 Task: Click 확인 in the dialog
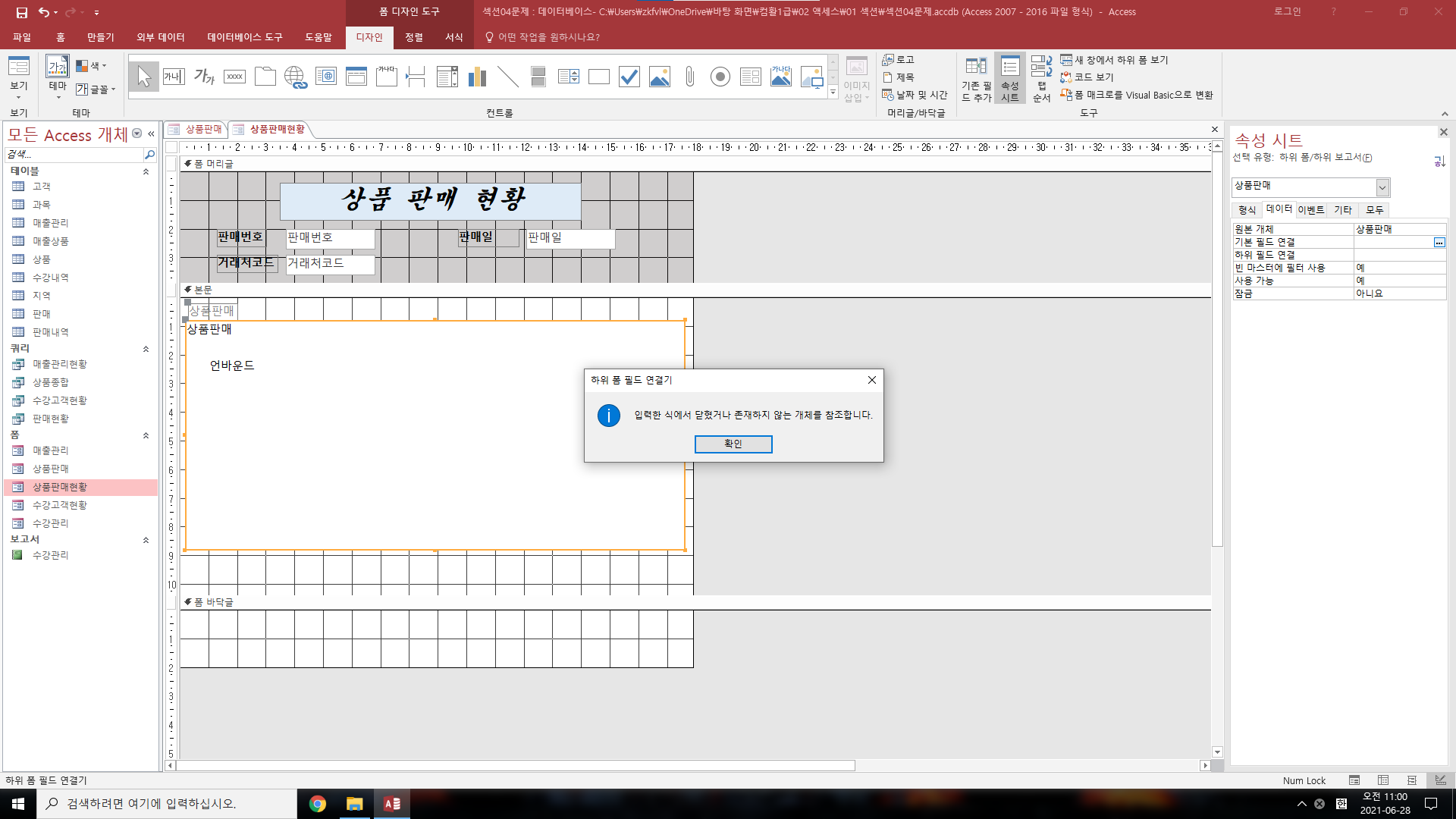(733, 444)
